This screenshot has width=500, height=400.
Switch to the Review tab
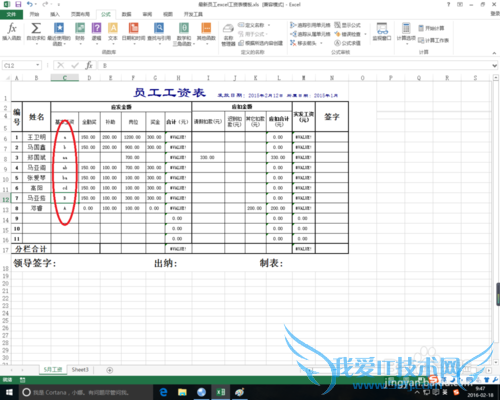pyautogui.click(x=147, y=14)
